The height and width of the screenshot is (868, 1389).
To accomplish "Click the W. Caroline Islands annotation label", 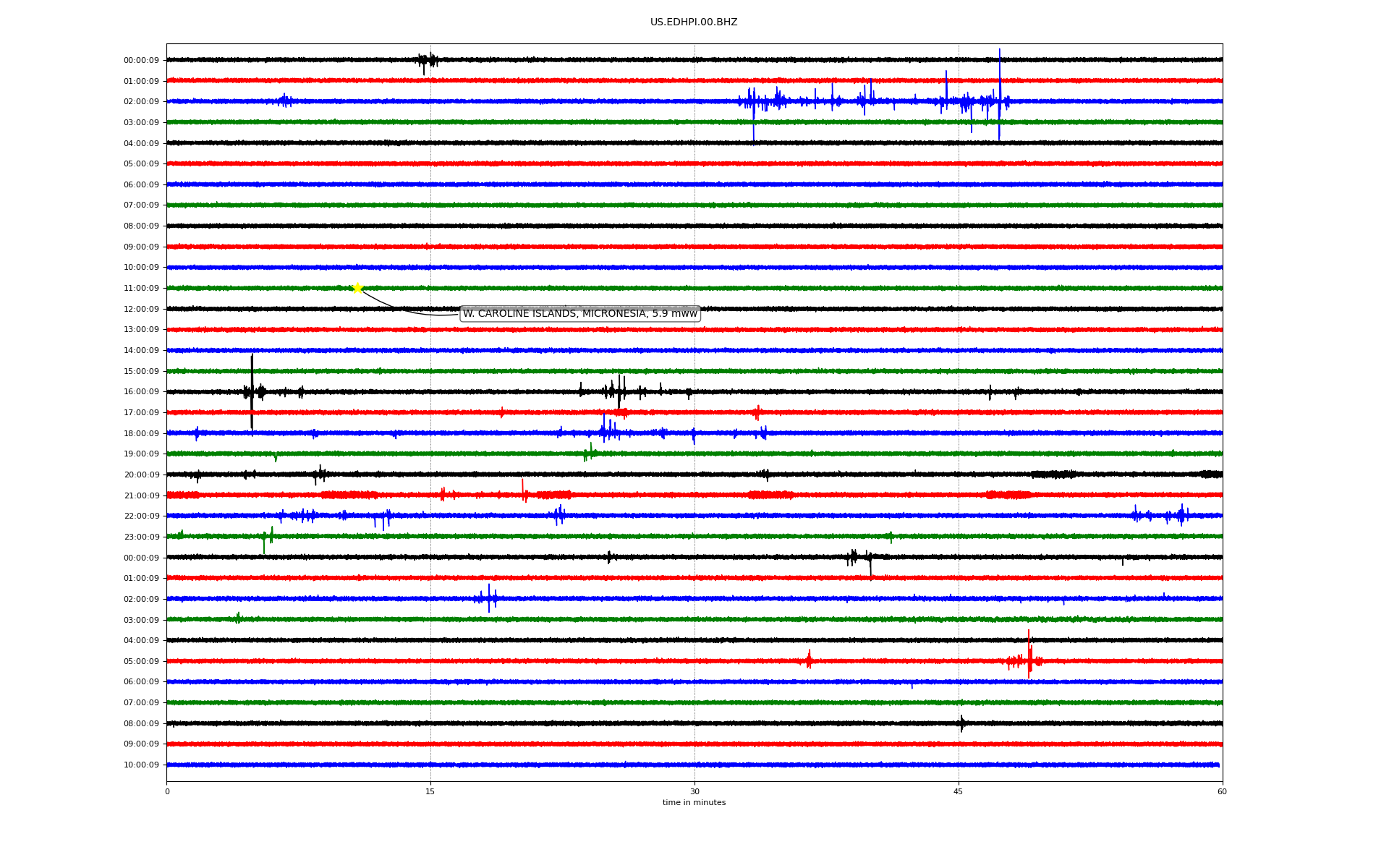I will [579, 313].
